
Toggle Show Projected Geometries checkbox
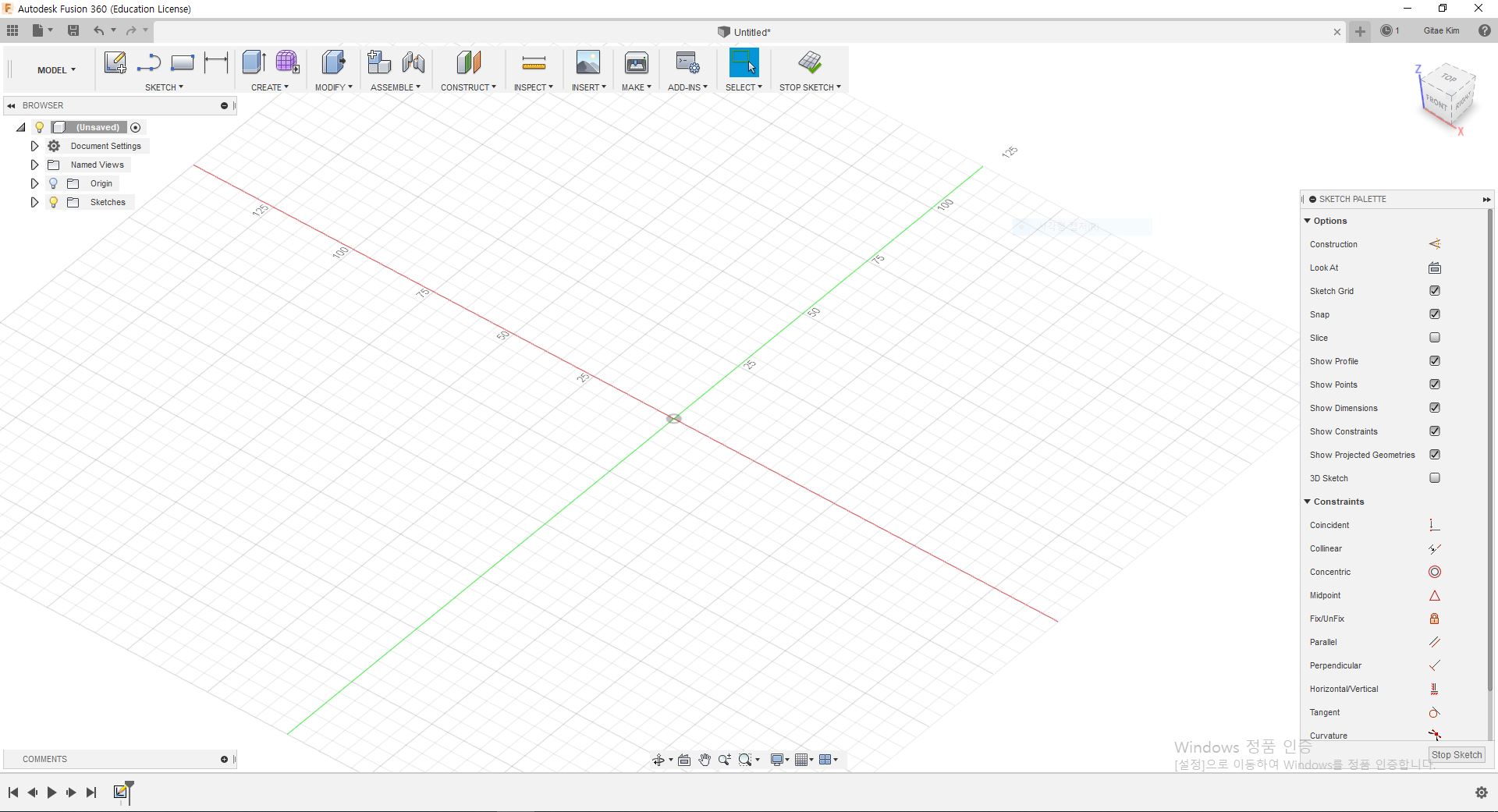[1434, 455]
